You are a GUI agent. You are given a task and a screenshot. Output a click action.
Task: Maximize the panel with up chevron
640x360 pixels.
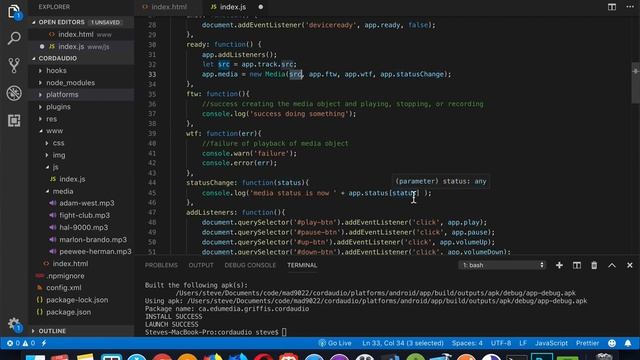pyautogui.click(x=611, y=265)
